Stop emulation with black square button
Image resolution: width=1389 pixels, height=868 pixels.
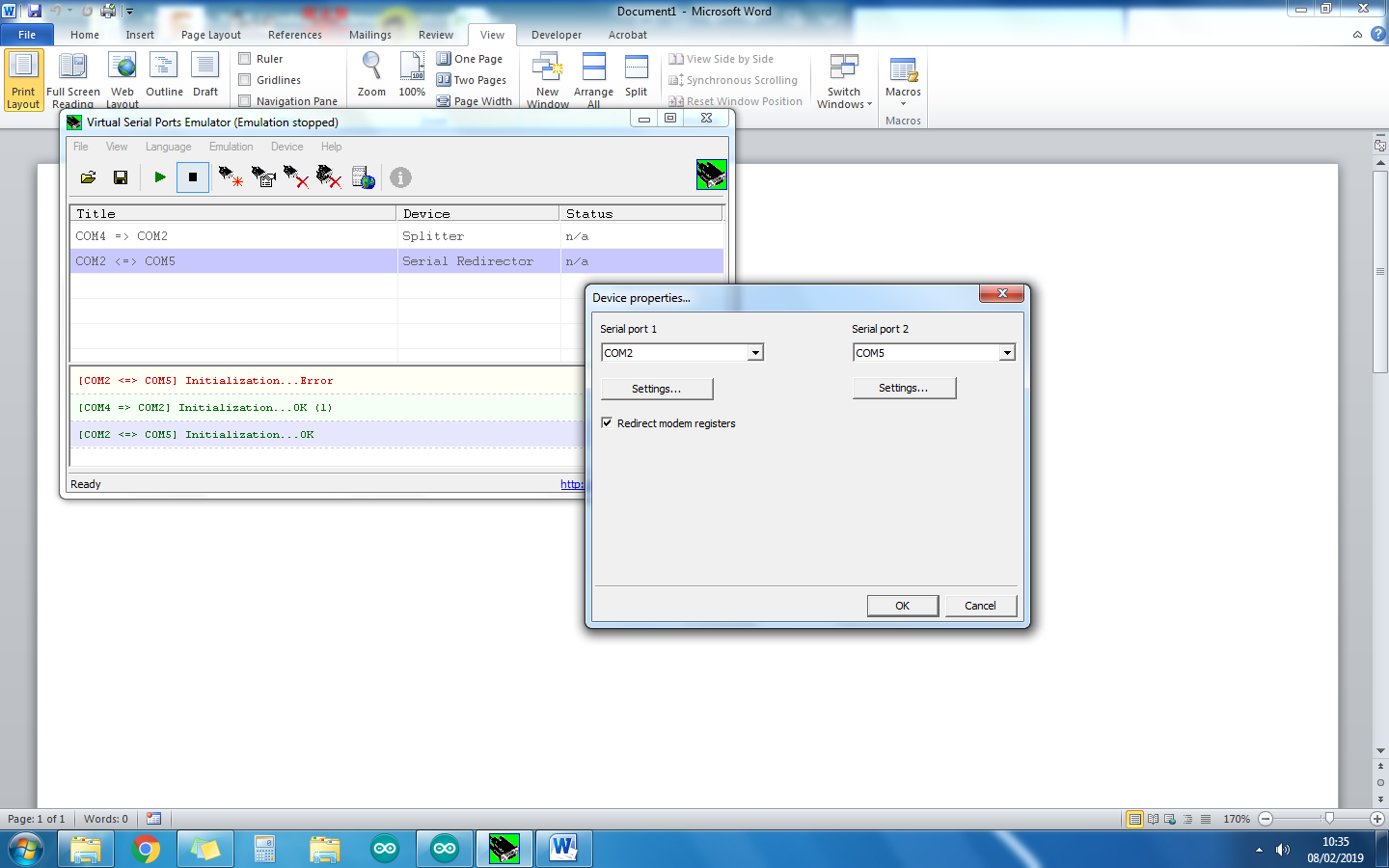[x=193, y=177]
